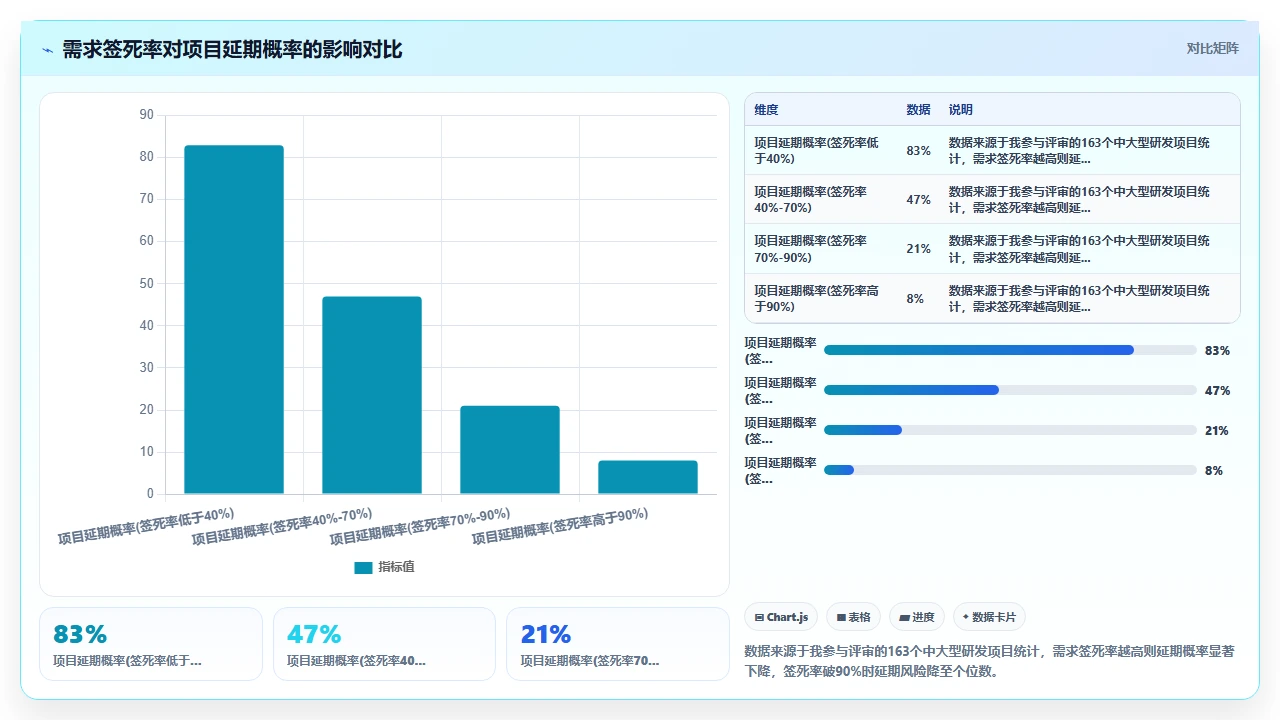Select the table row with 8% value

992,298
